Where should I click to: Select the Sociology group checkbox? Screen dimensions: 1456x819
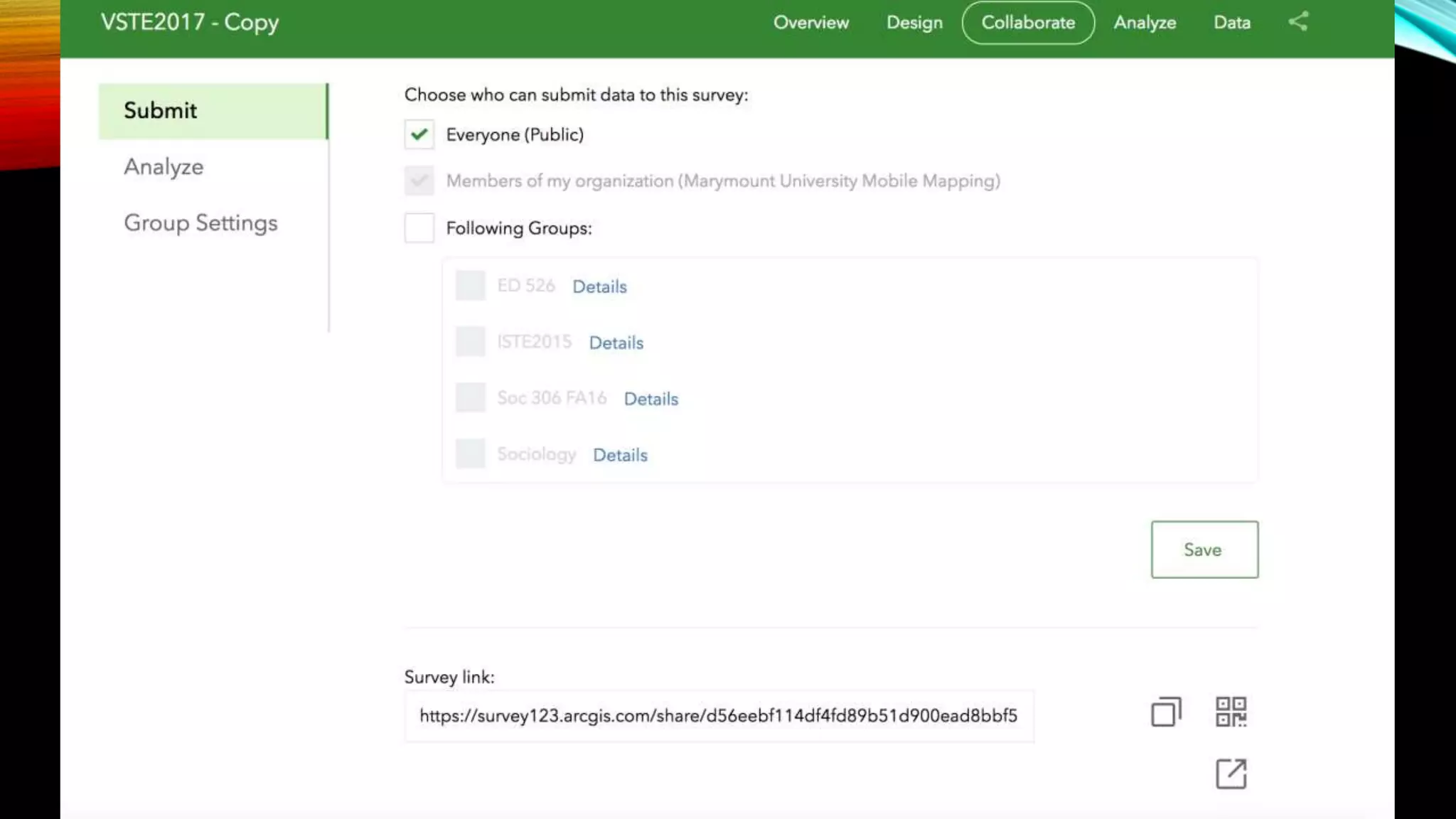coord(470,454)
